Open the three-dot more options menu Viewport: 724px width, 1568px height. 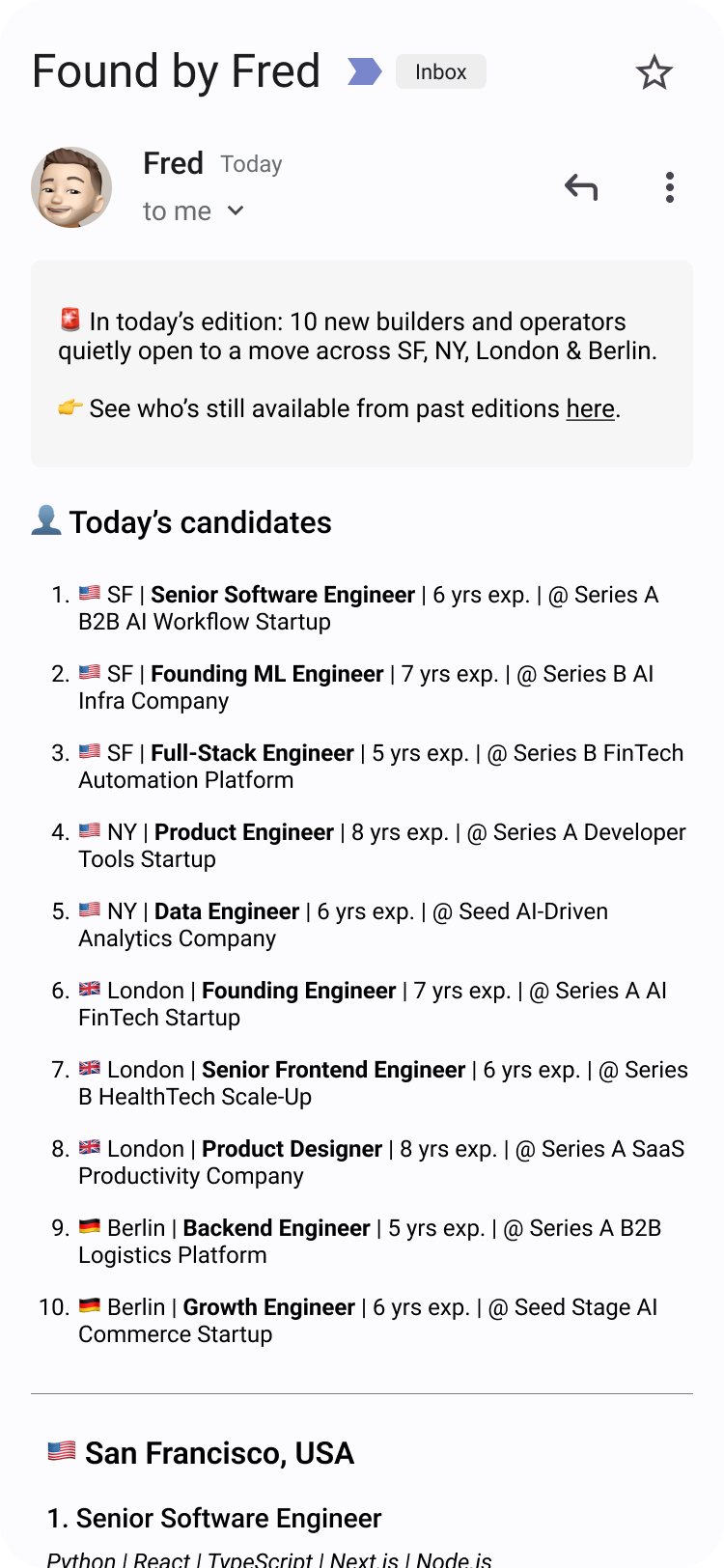click(x=669, y=187)
